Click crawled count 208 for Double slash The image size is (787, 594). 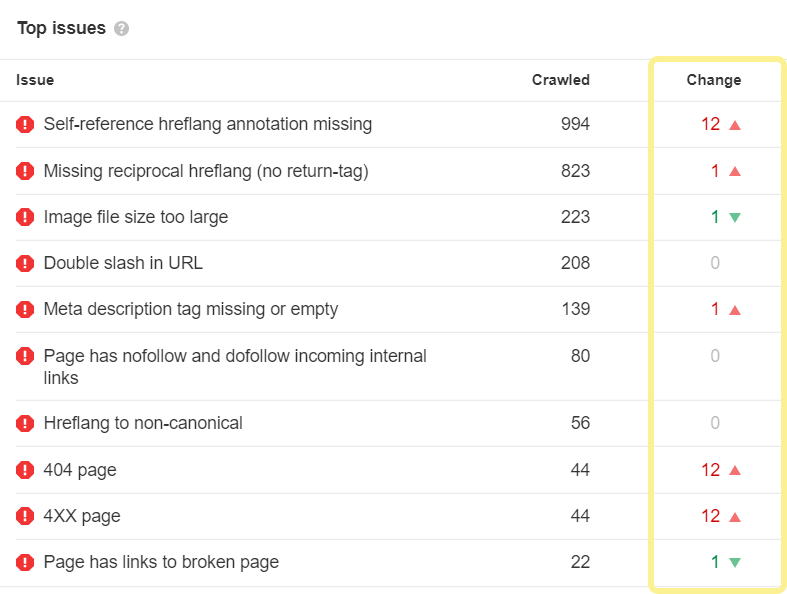pos(575,263)
